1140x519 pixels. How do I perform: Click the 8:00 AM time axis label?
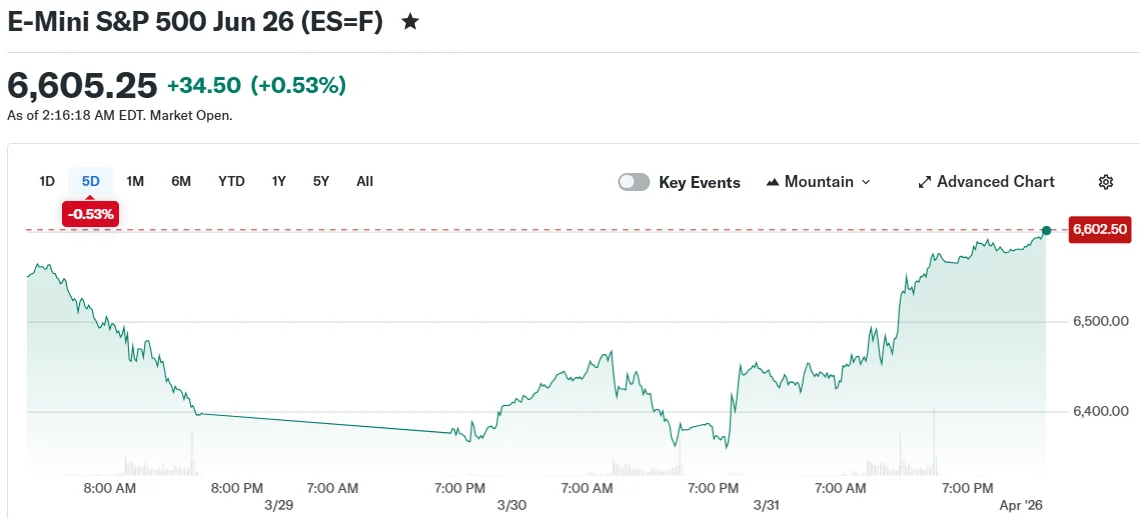tap(109, 488)
